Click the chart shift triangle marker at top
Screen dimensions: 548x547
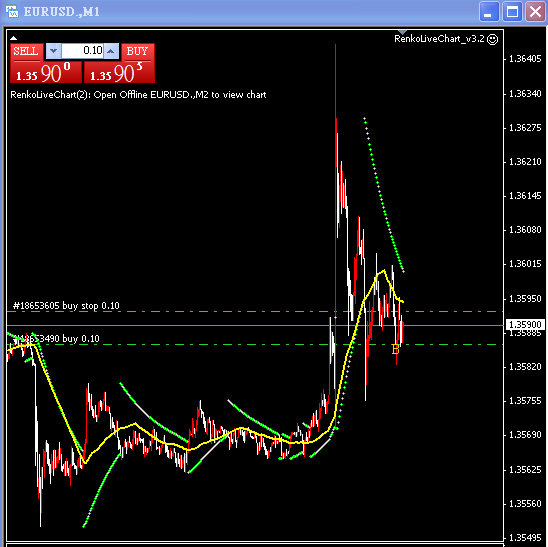tap(402, 32)
